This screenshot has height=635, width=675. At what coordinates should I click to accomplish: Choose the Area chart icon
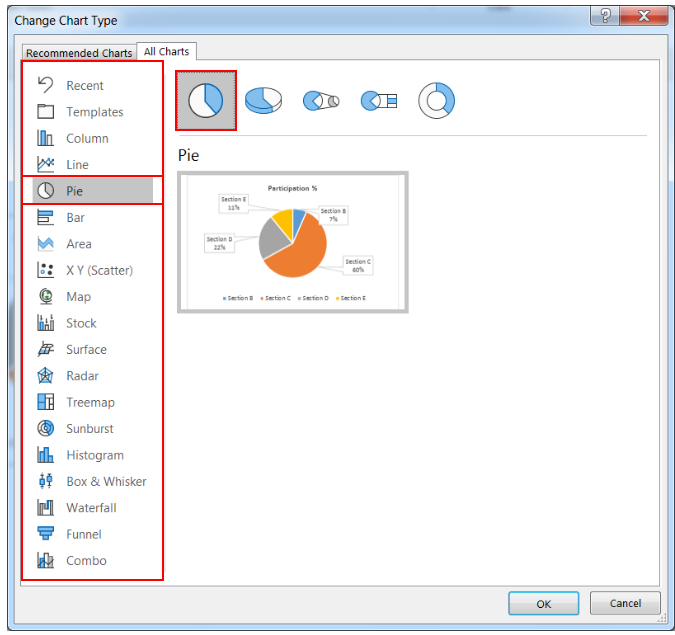coord(45,244)
